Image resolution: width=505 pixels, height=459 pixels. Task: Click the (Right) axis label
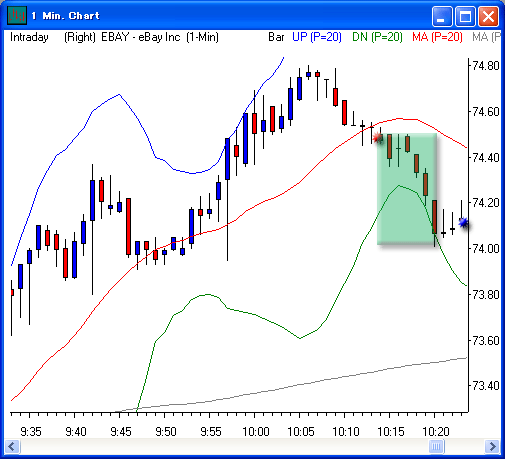[80, 37]
